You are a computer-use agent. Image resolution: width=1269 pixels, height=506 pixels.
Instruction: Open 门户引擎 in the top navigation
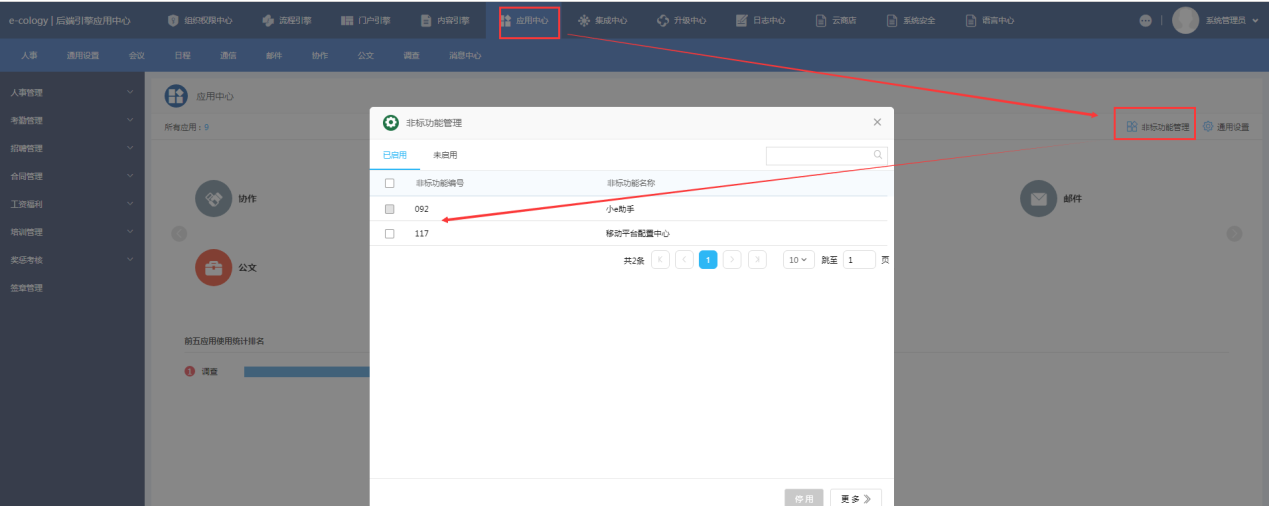[x=365, y=20]
